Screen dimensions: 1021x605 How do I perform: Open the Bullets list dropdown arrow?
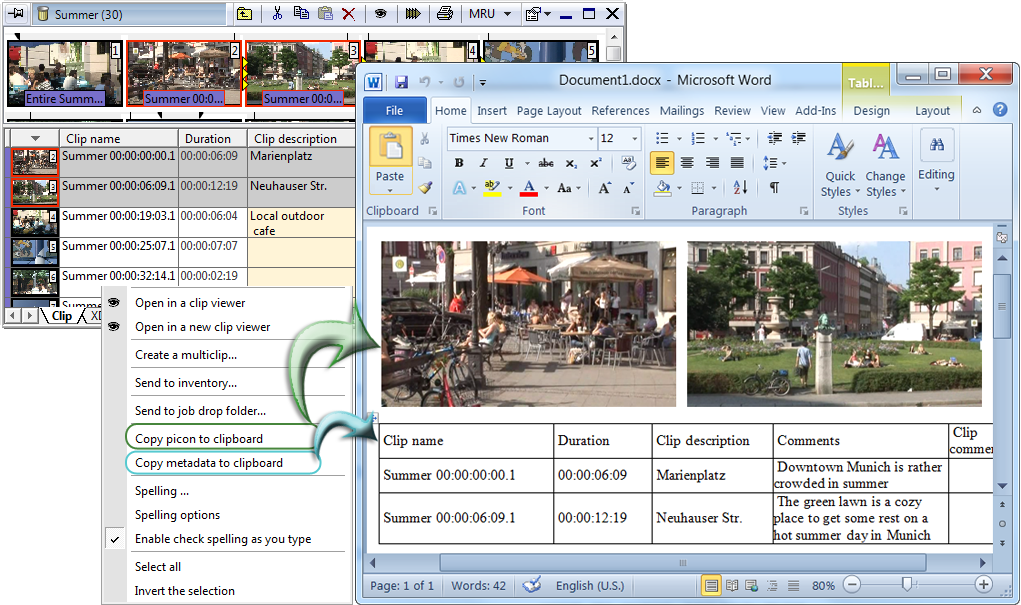coord(679,138)
